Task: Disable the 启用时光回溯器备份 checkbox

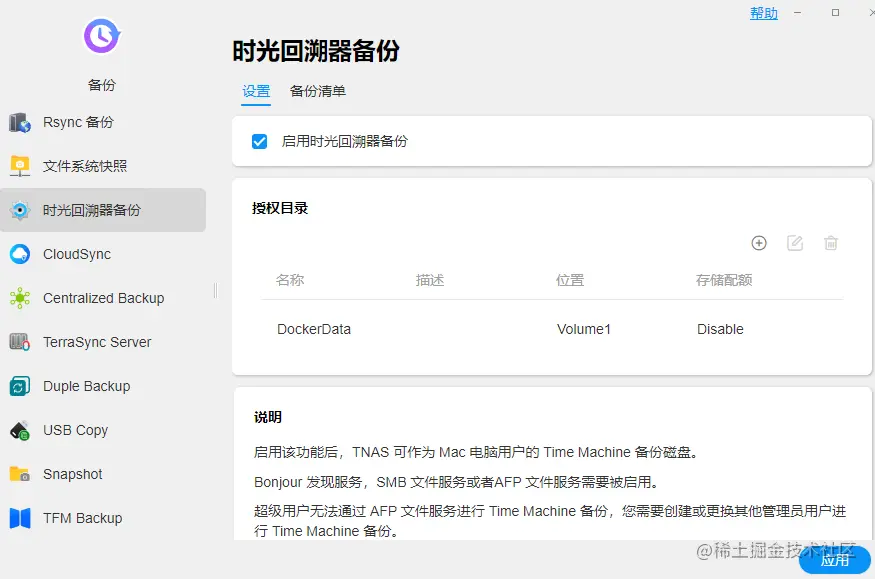Action: 259,141
